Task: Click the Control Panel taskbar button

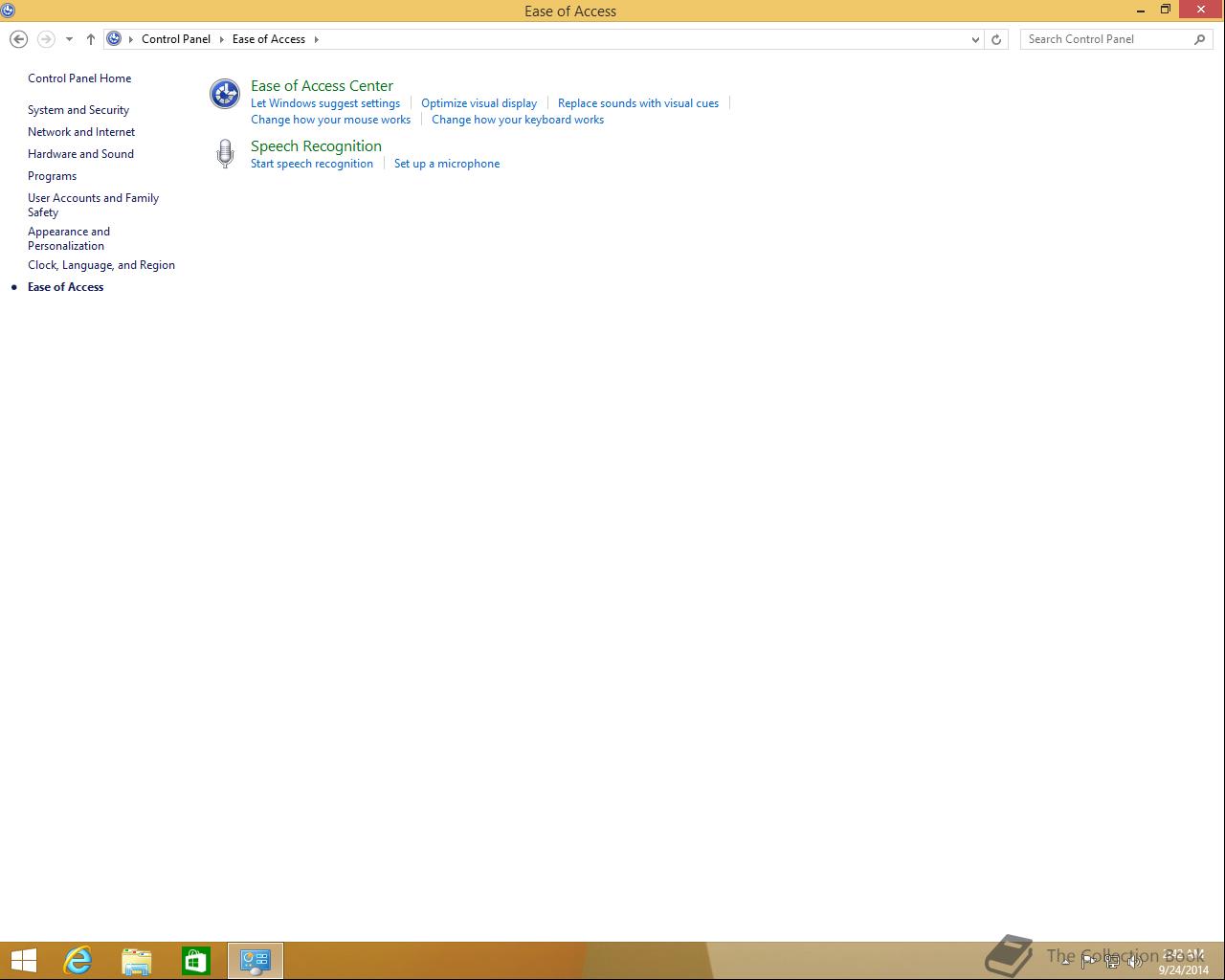Action: click(256, 961)
